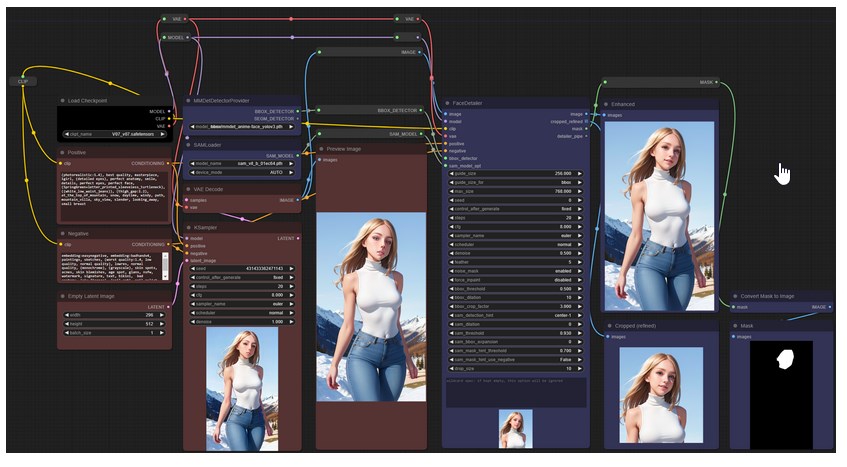Toggle sam_mask_hint_use_negative False in FaceDetailer
The height and width of the screenshot is (467, 847).
(516, 360)
